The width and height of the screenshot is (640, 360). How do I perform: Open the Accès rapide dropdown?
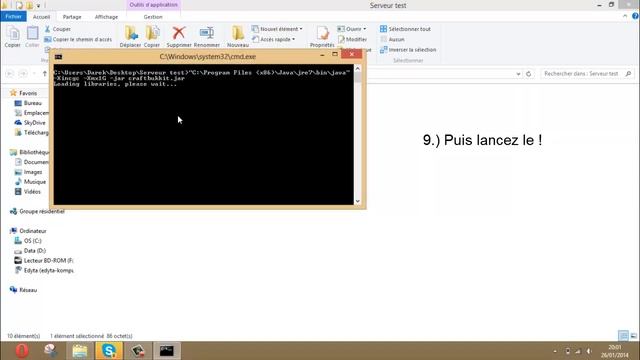pos(273,40)
